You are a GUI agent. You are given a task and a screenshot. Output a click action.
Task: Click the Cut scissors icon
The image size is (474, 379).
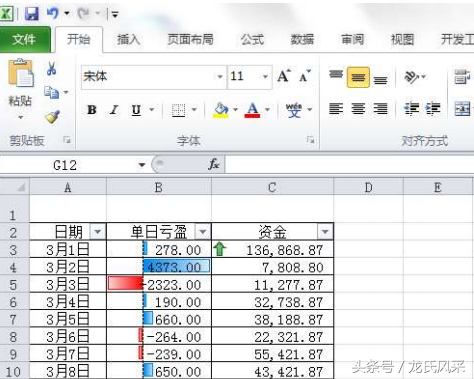coord(51,68)
